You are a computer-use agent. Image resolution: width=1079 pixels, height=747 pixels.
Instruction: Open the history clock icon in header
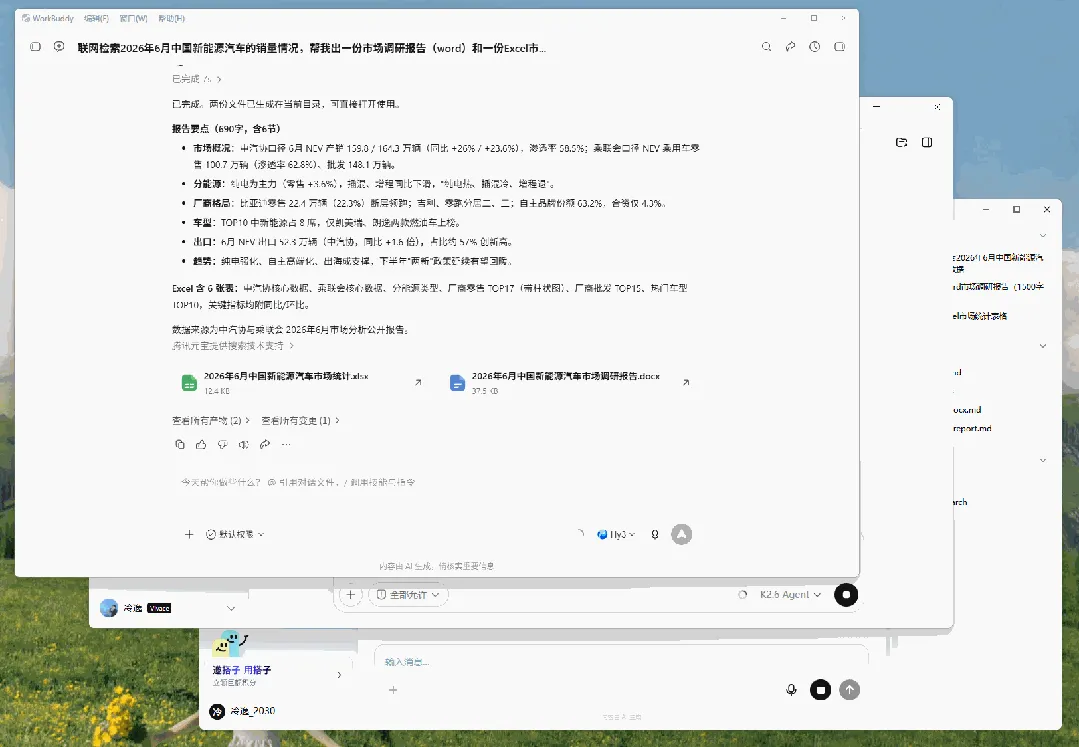pos(815,47)
